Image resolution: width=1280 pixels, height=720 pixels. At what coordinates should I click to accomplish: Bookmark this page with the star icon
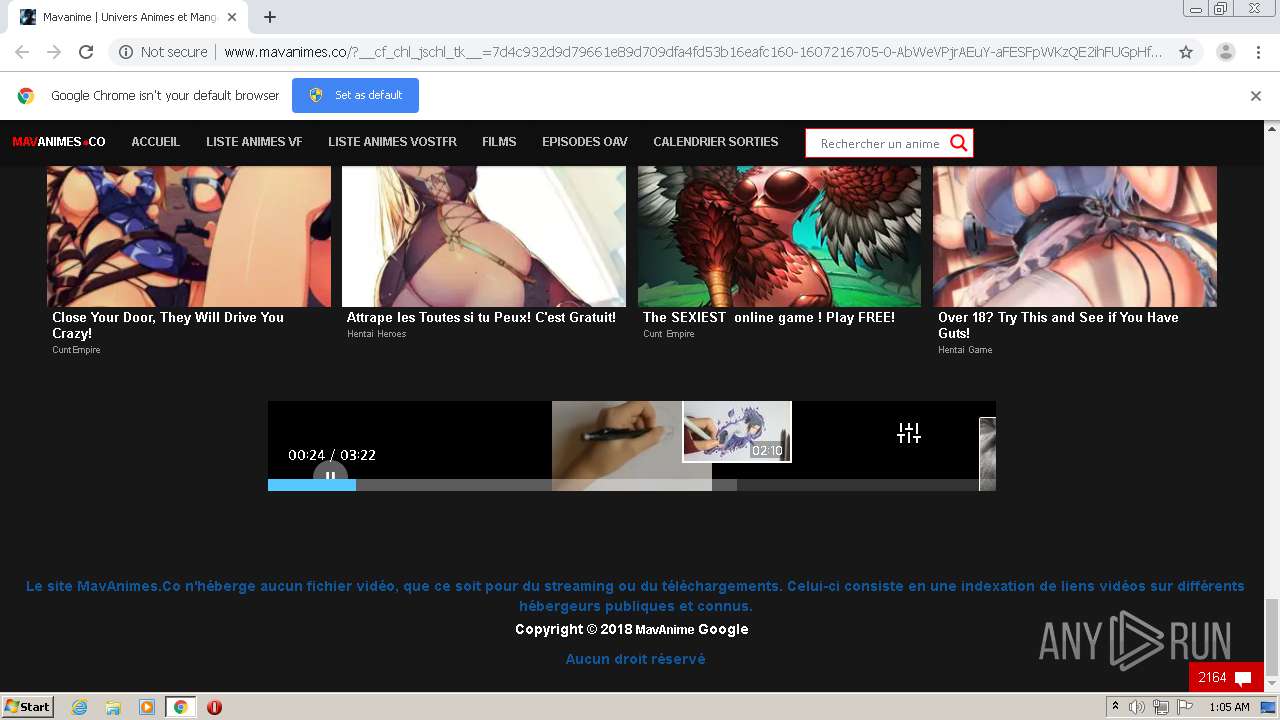(x=1186, y=52)
